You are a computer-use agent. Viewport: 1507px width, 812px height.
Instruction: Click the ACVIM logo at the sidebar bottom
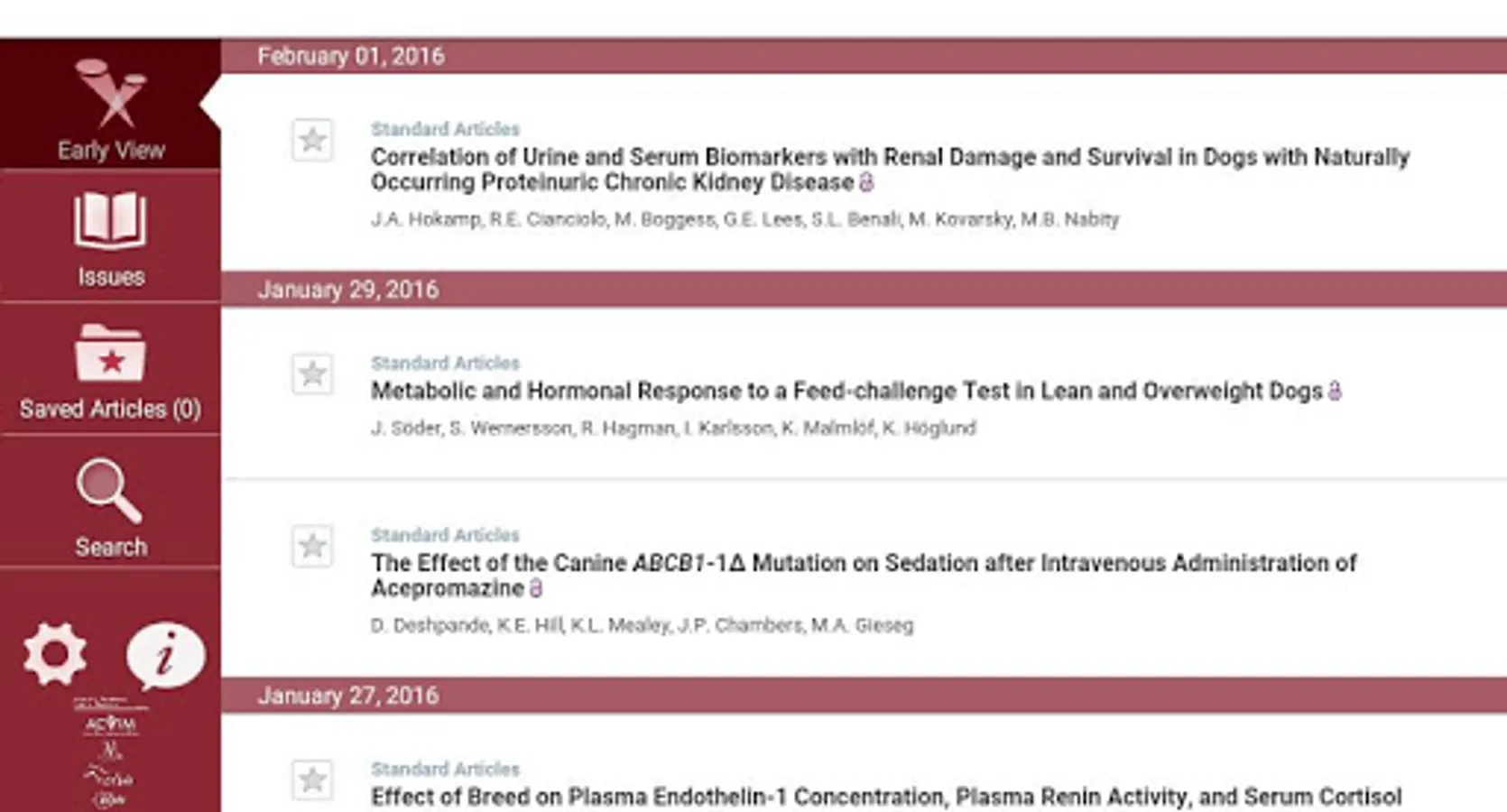[110, 724]
